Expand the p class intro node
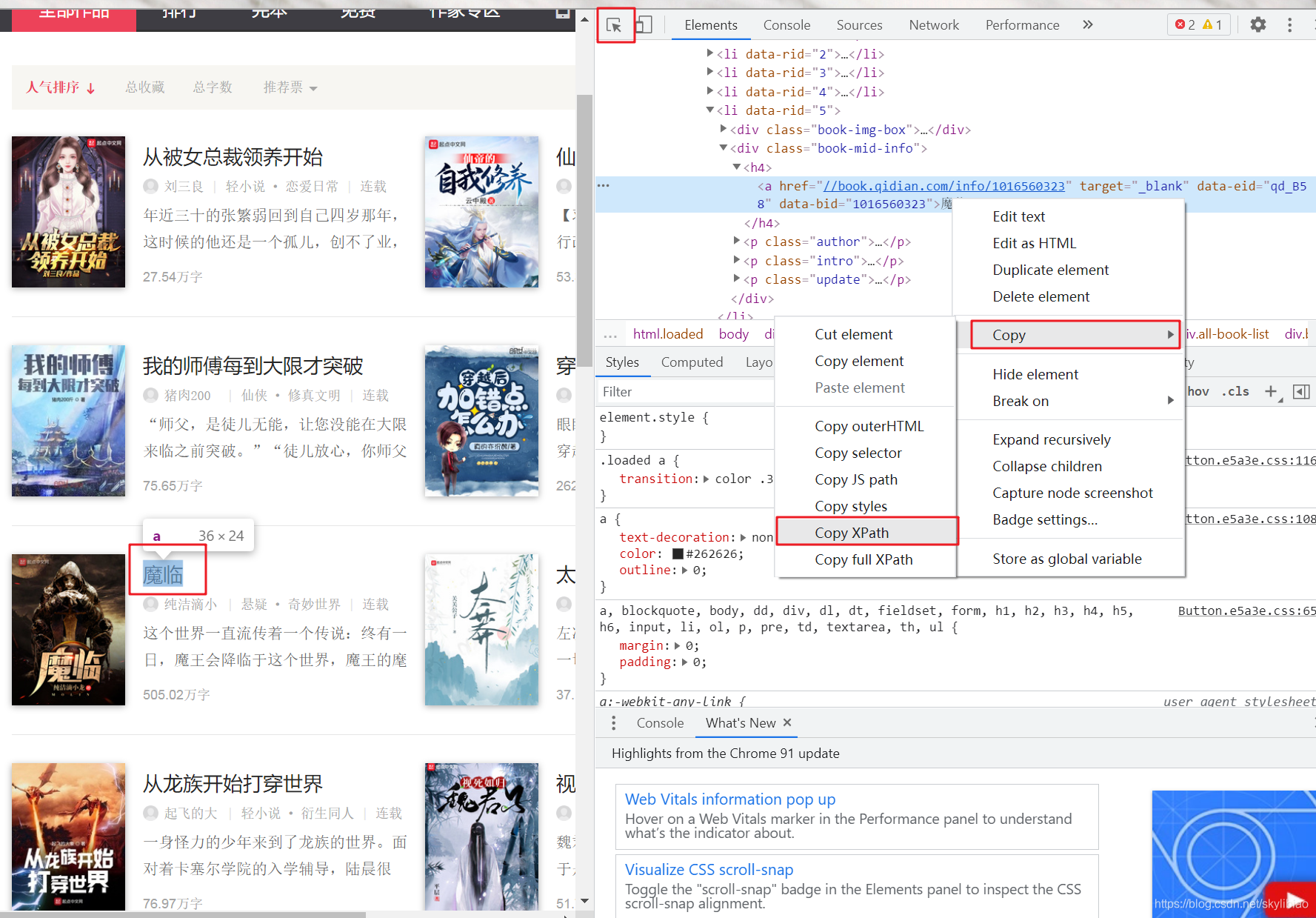Viewport: 1316px width, 918px height. tap(737, 260)
